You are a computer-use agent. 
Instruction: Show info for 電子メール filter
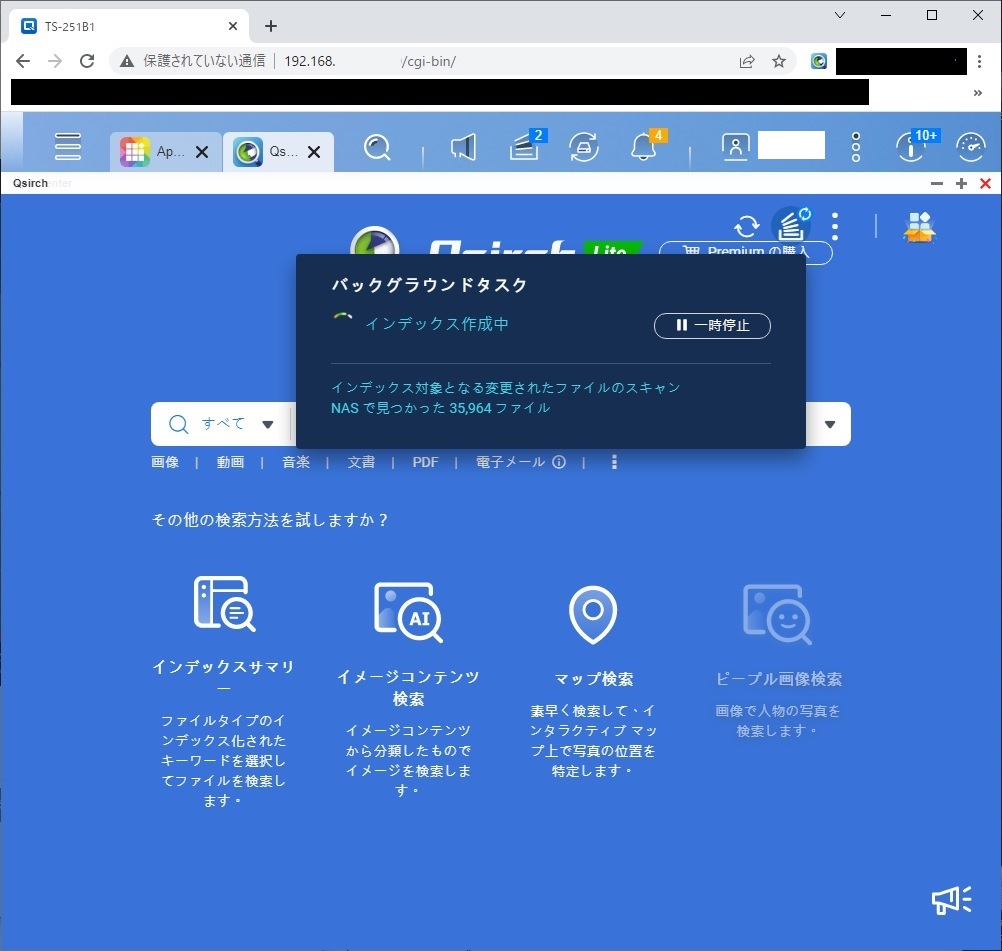[559, 462]
